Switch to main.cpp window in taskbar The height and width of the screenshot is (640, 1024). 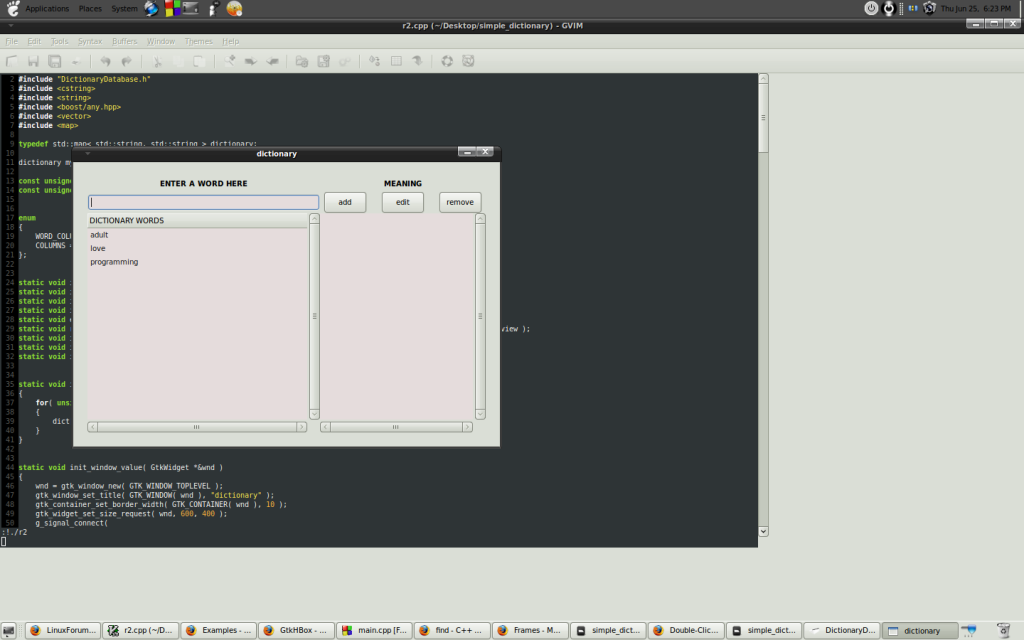373,631
